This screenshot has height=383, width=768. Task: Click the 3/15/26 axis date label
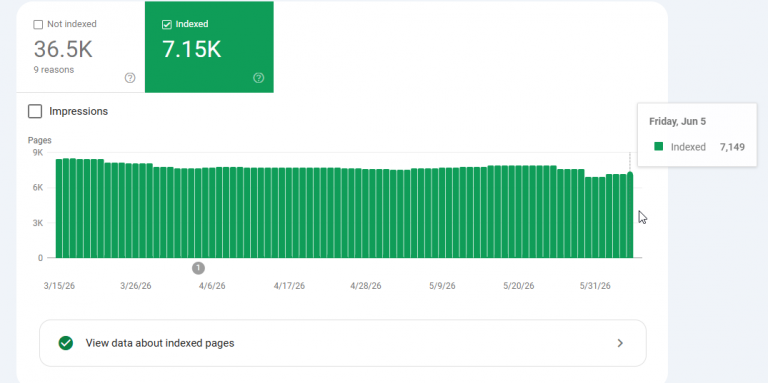(x=59, y=286)
